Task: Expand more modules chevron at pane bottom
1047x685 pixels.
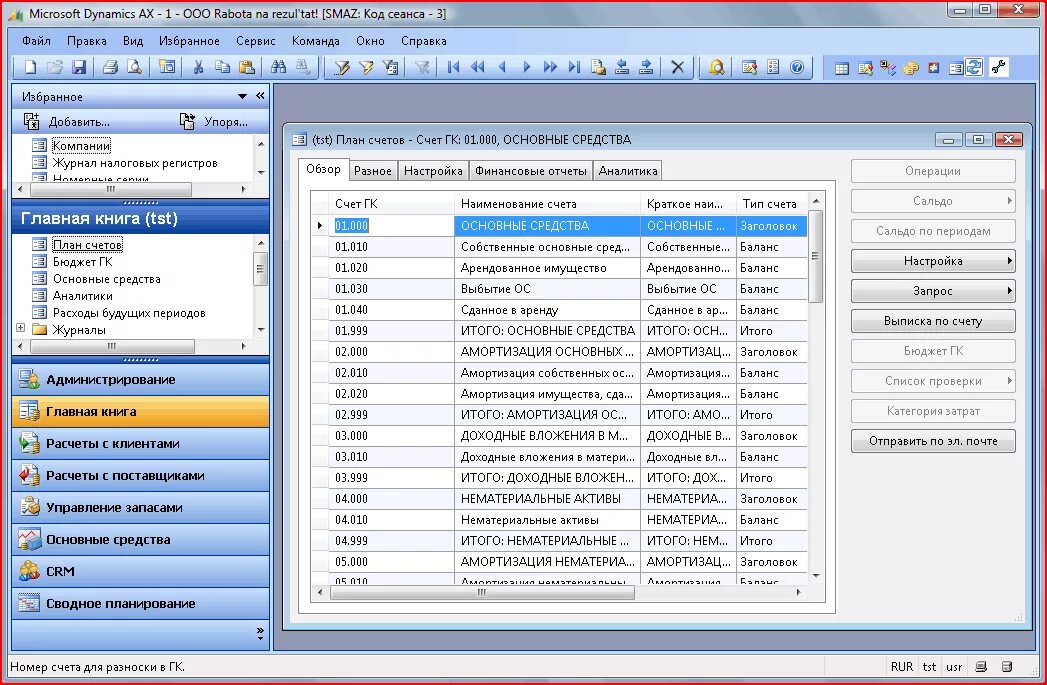Action: point(260,634)
